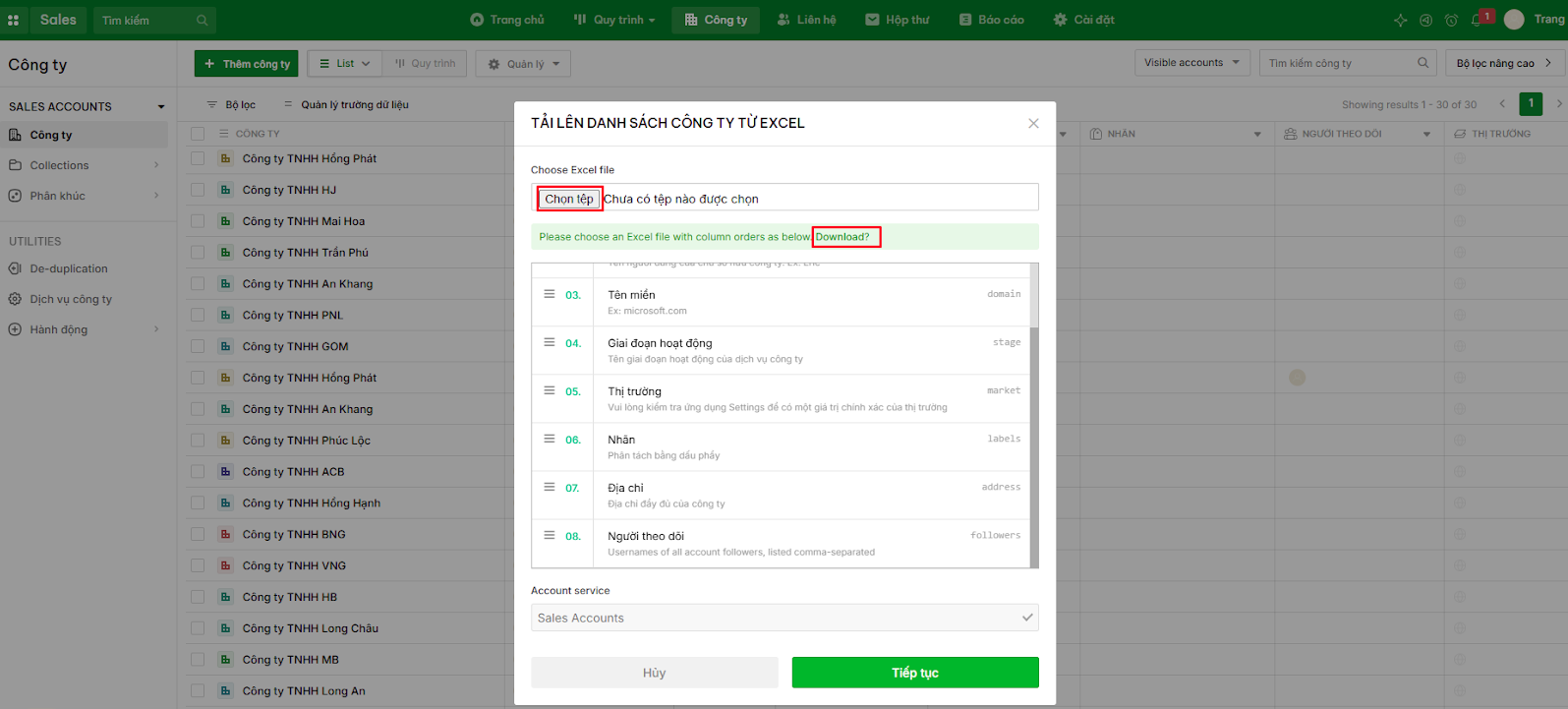
Task: Open De-duplication in the sidebar
Action: pyautogui.click(x=69, y=268)
